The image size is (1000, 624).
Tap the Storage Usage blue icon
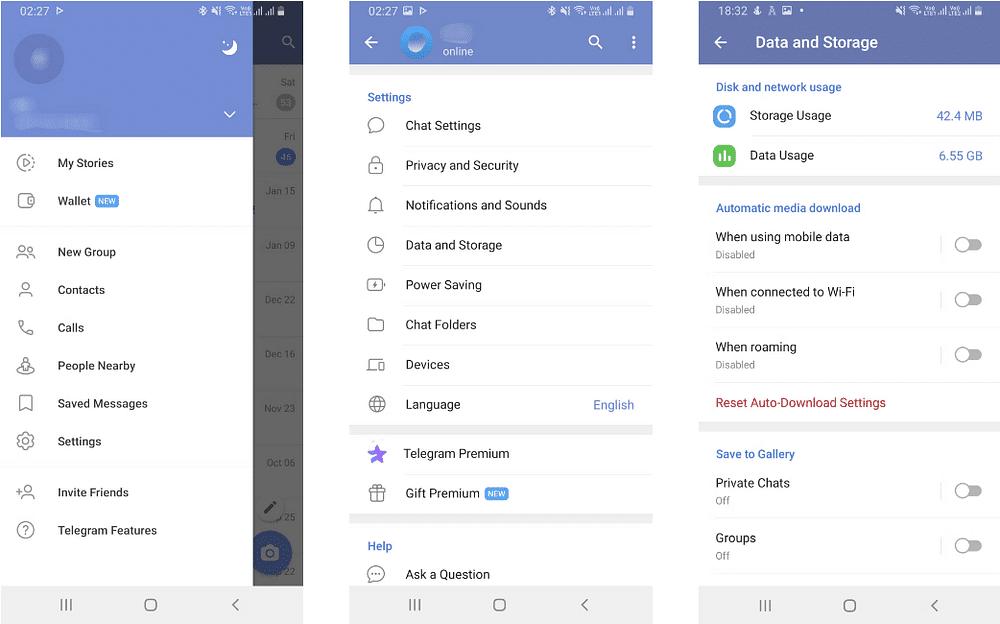coord(724,116)
